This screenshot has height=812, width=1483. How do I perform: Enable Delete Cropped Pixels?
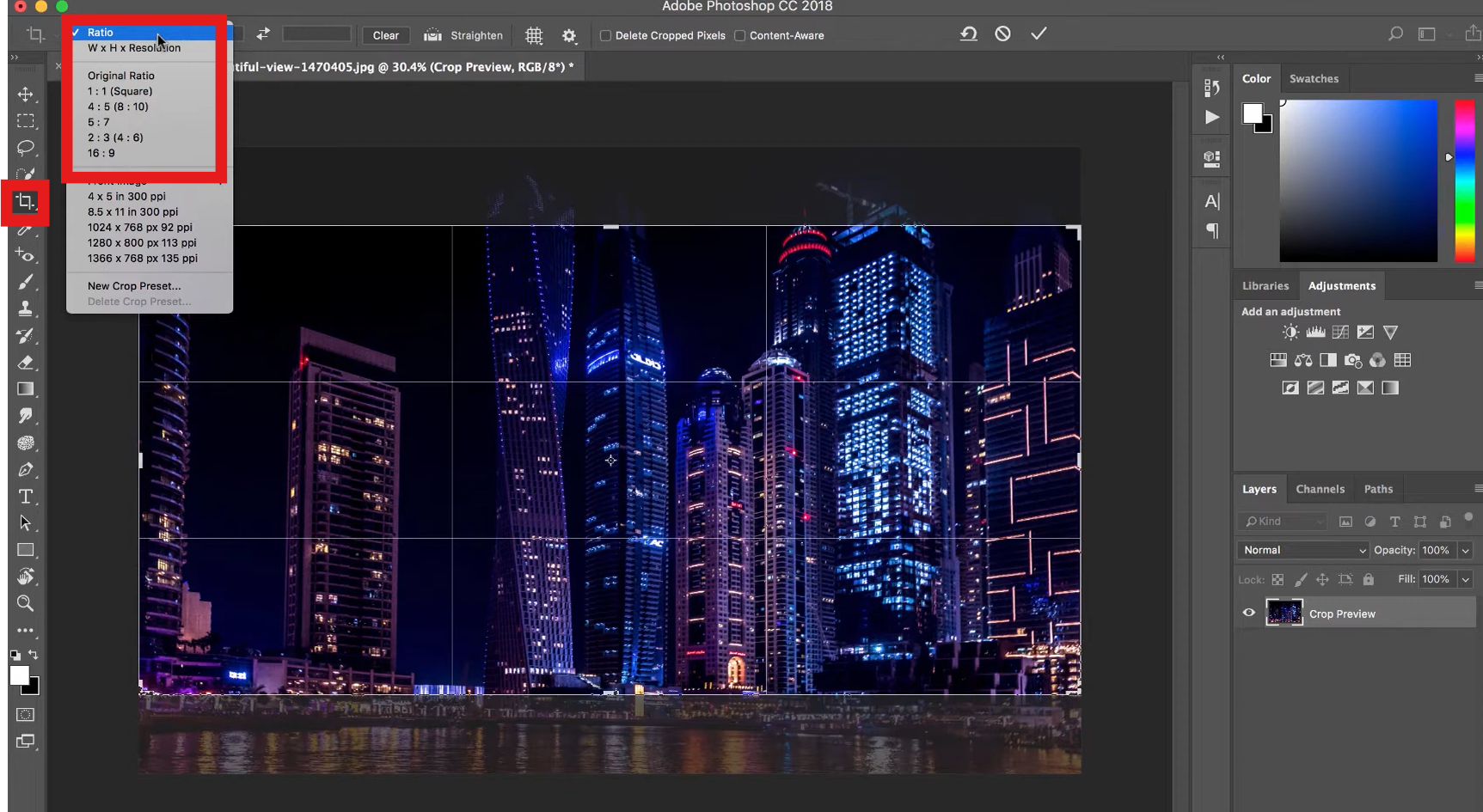coord(606,35)
